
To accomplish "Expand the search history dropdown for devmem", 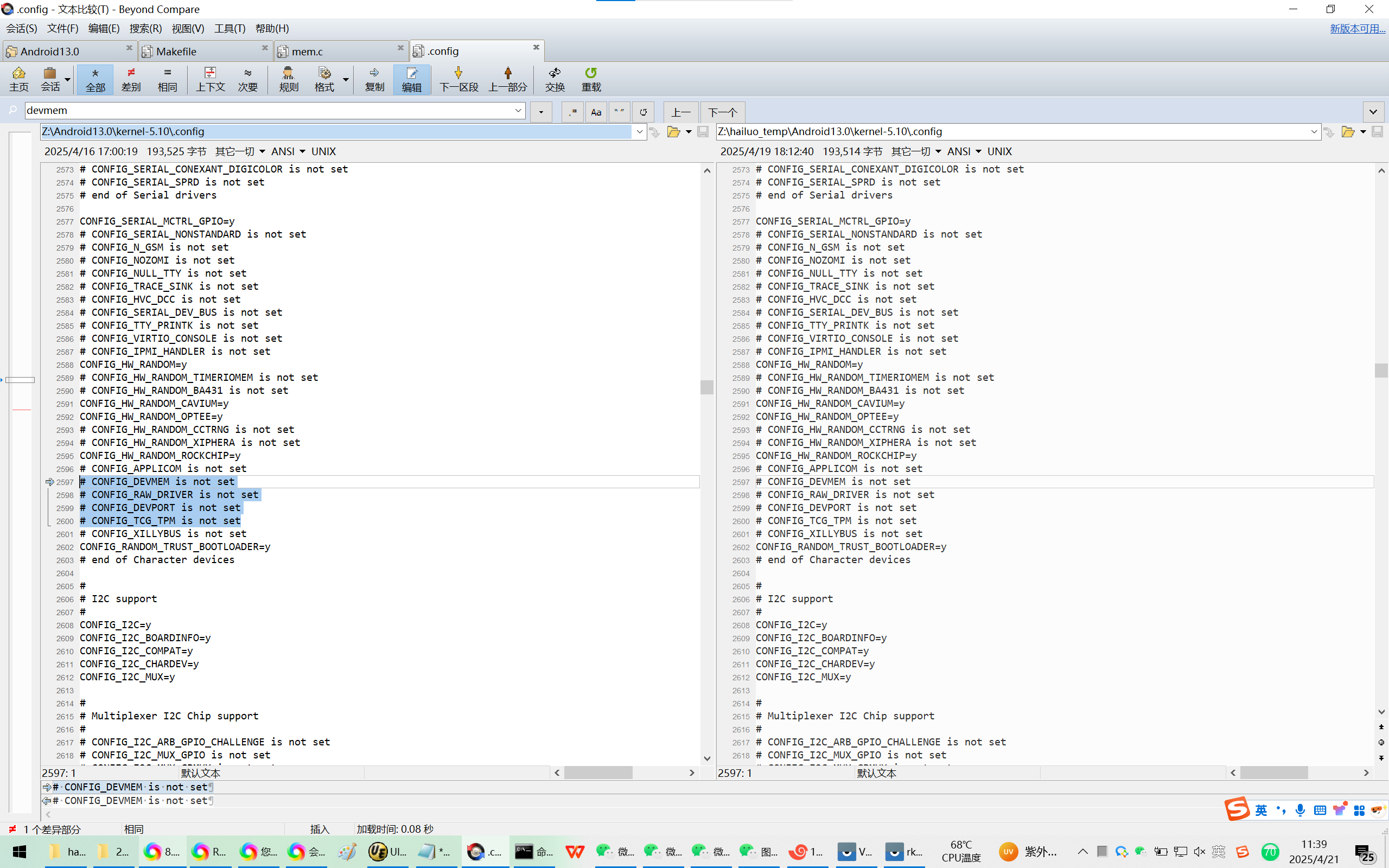I will (x=518, y=110).
